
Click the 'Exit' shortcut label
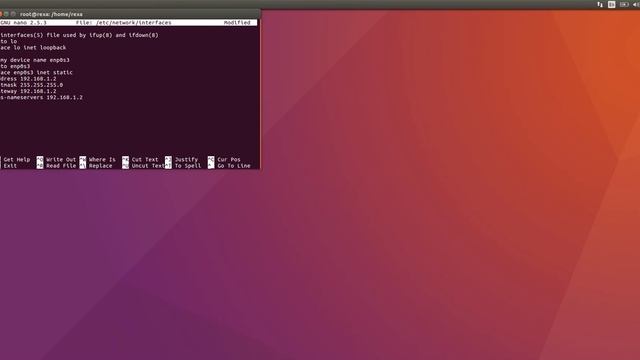coord(10,166)
